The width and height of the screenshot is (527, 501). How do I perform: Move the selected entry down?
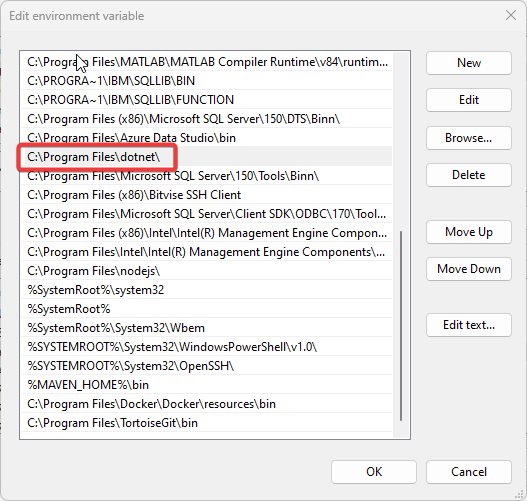[x=469, y=269]
